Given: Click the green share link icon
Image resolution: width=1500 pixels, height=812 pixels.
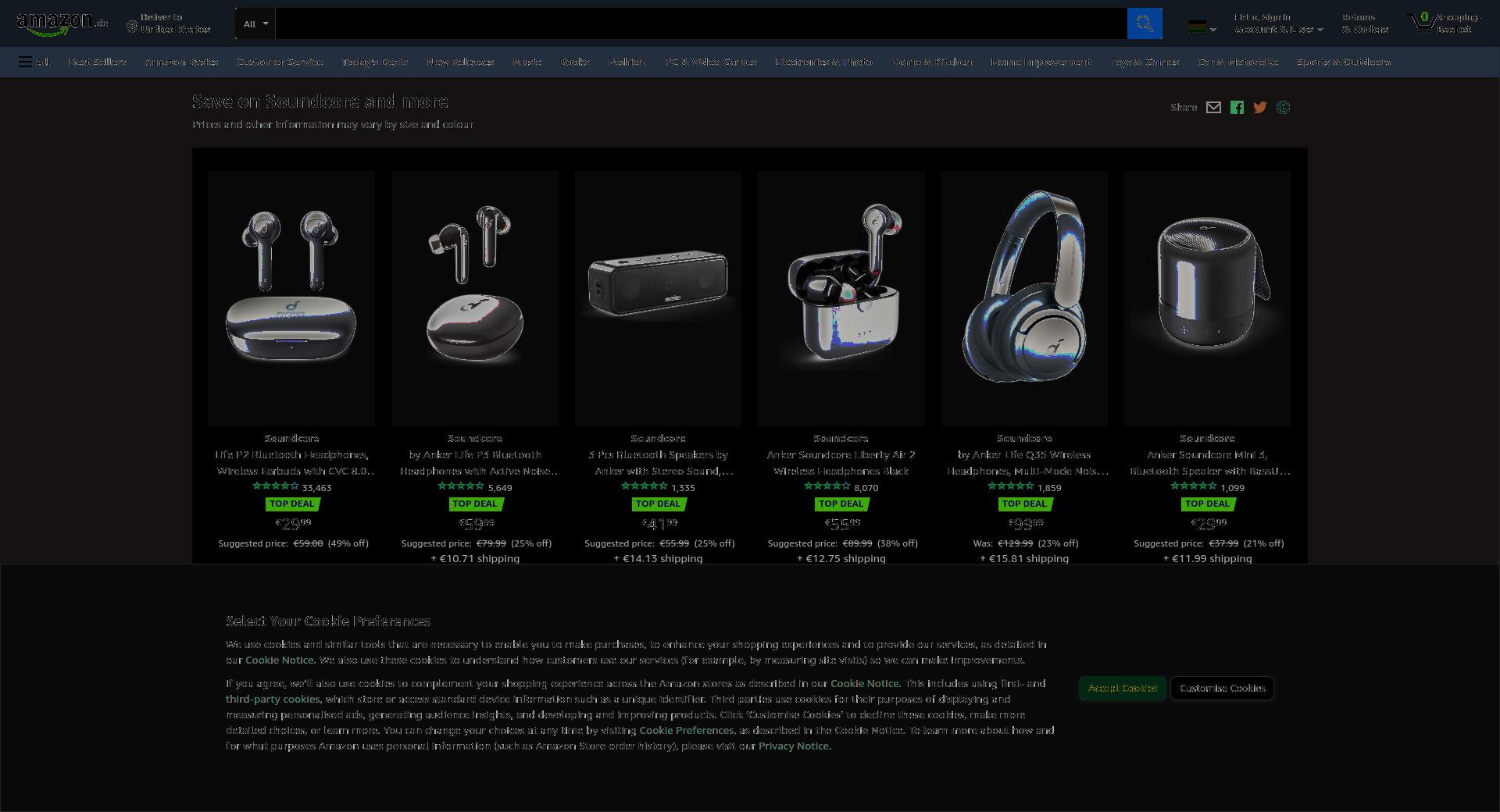Looking at the screenshot, I should (x=1283, y=108).
